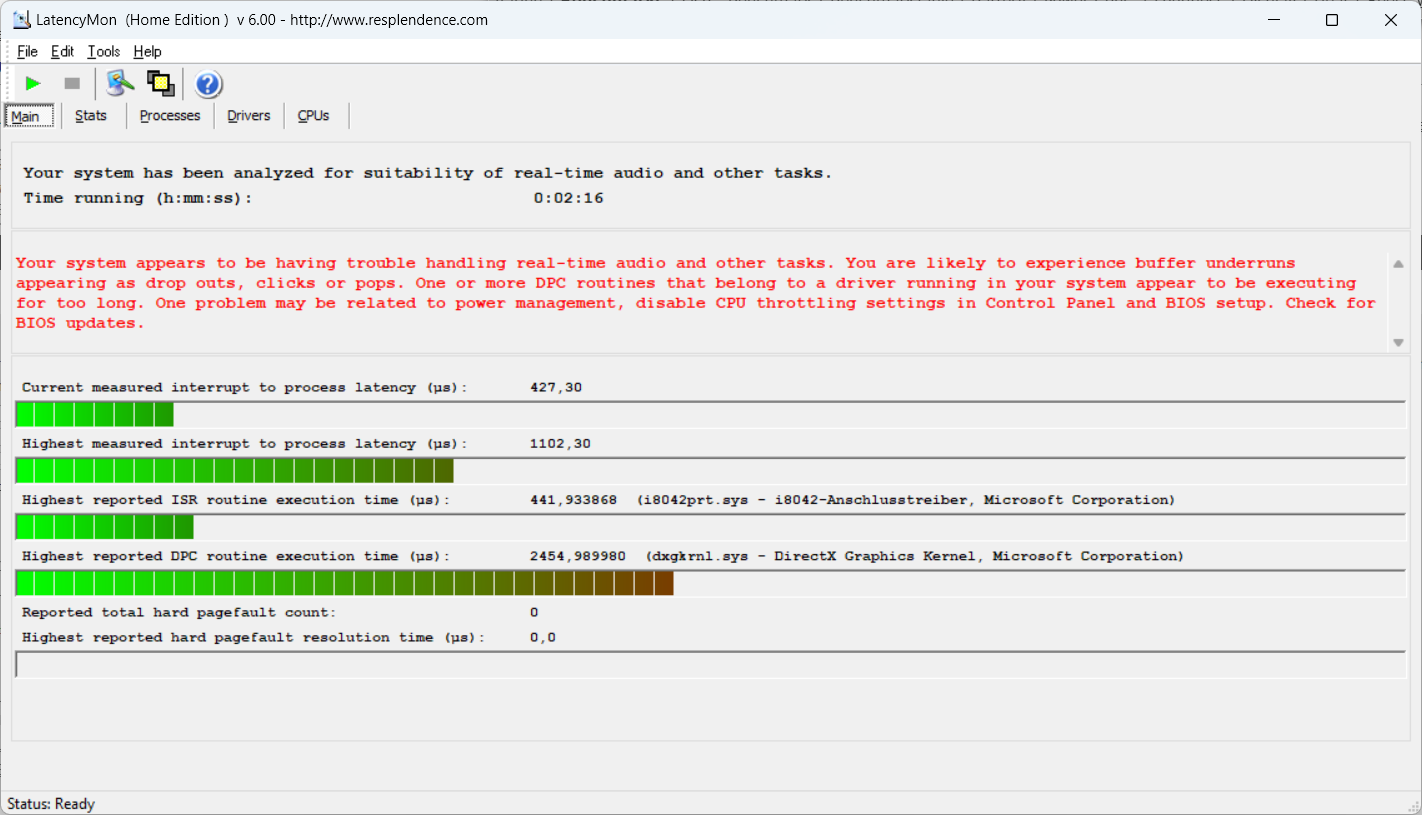Click scroll-up arrow of red message box
Viewport: 1422px width, 815px height.
(x=1398, y=263)
